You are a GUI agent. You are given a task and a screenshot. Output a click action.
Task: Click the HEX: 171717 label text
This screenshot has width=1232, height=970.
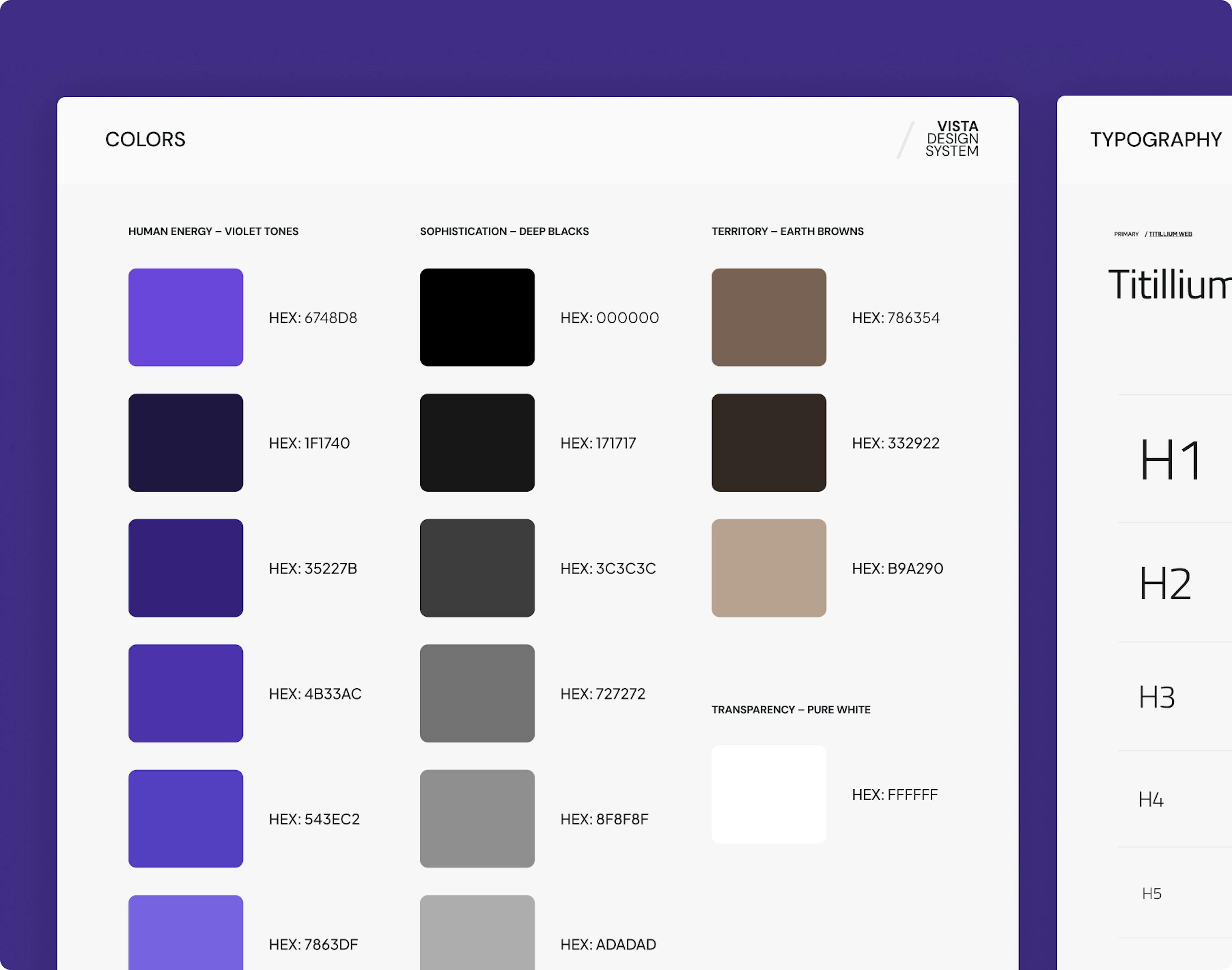click(x=598, y=443)
